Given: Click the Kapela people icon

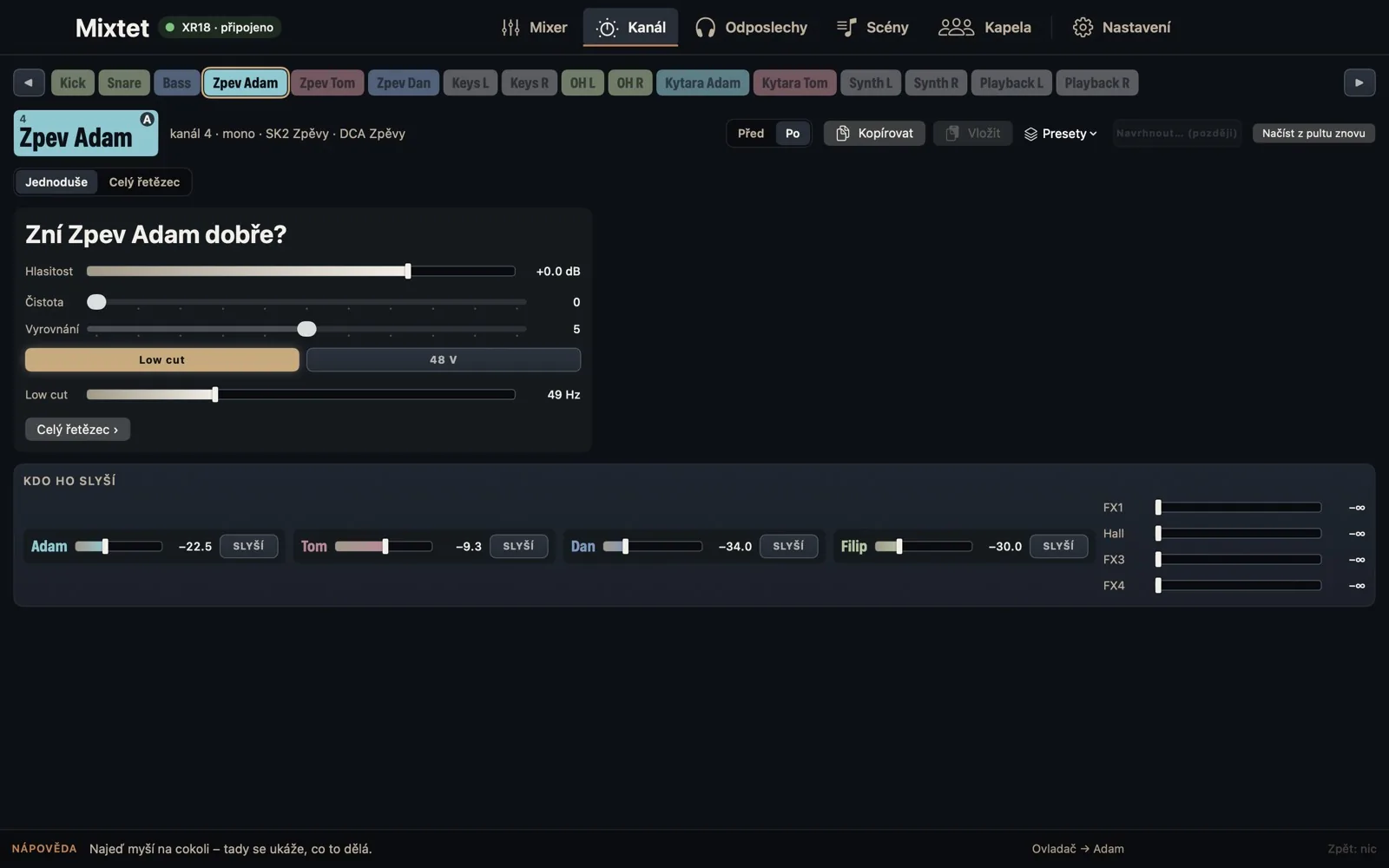Looking at the screenshot, I should 956,28.
